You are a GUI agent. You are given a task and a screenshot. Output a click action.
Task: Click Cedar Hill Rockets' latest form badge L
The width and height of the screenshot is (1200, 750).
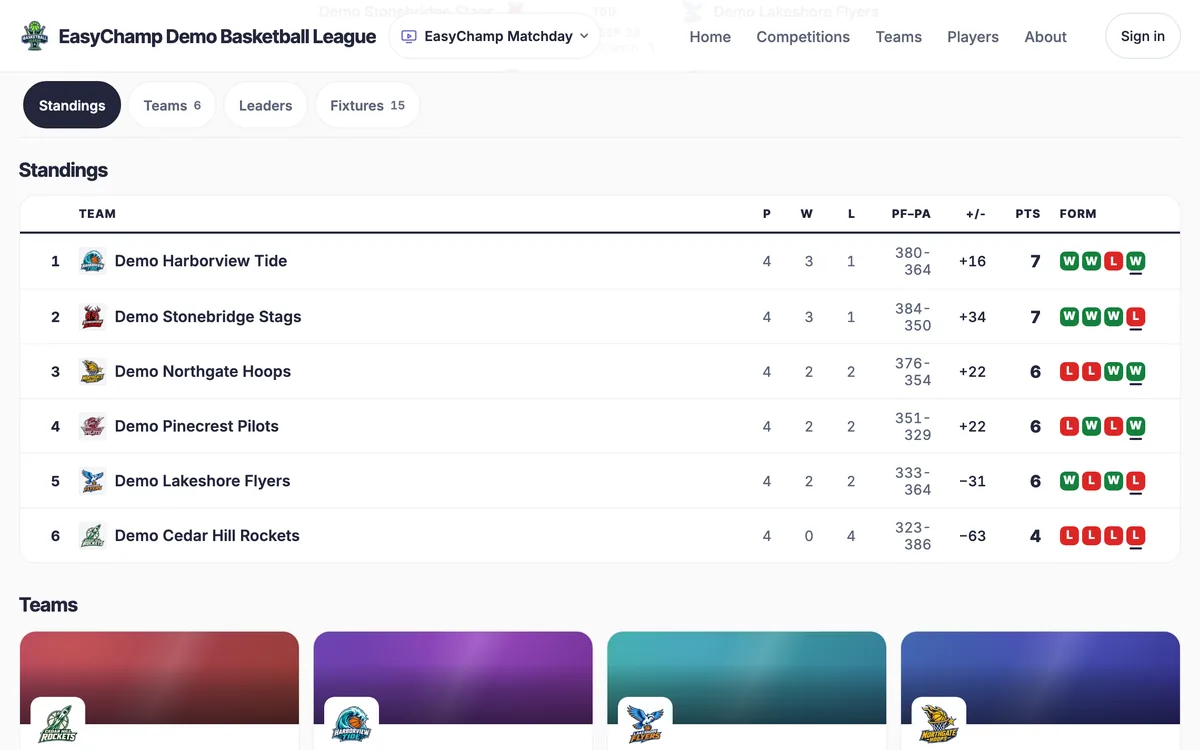(1135, 536)
